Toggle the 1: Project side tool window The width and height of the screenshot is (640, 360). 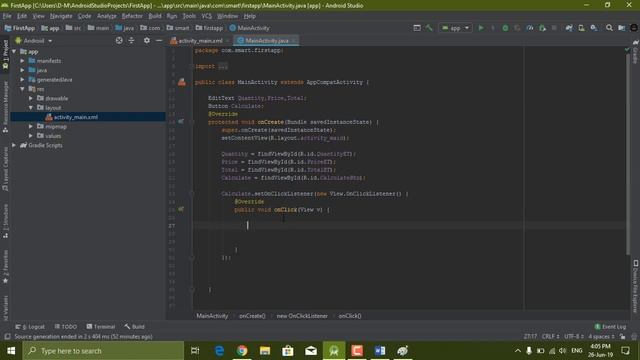click(x=5, y=55)
